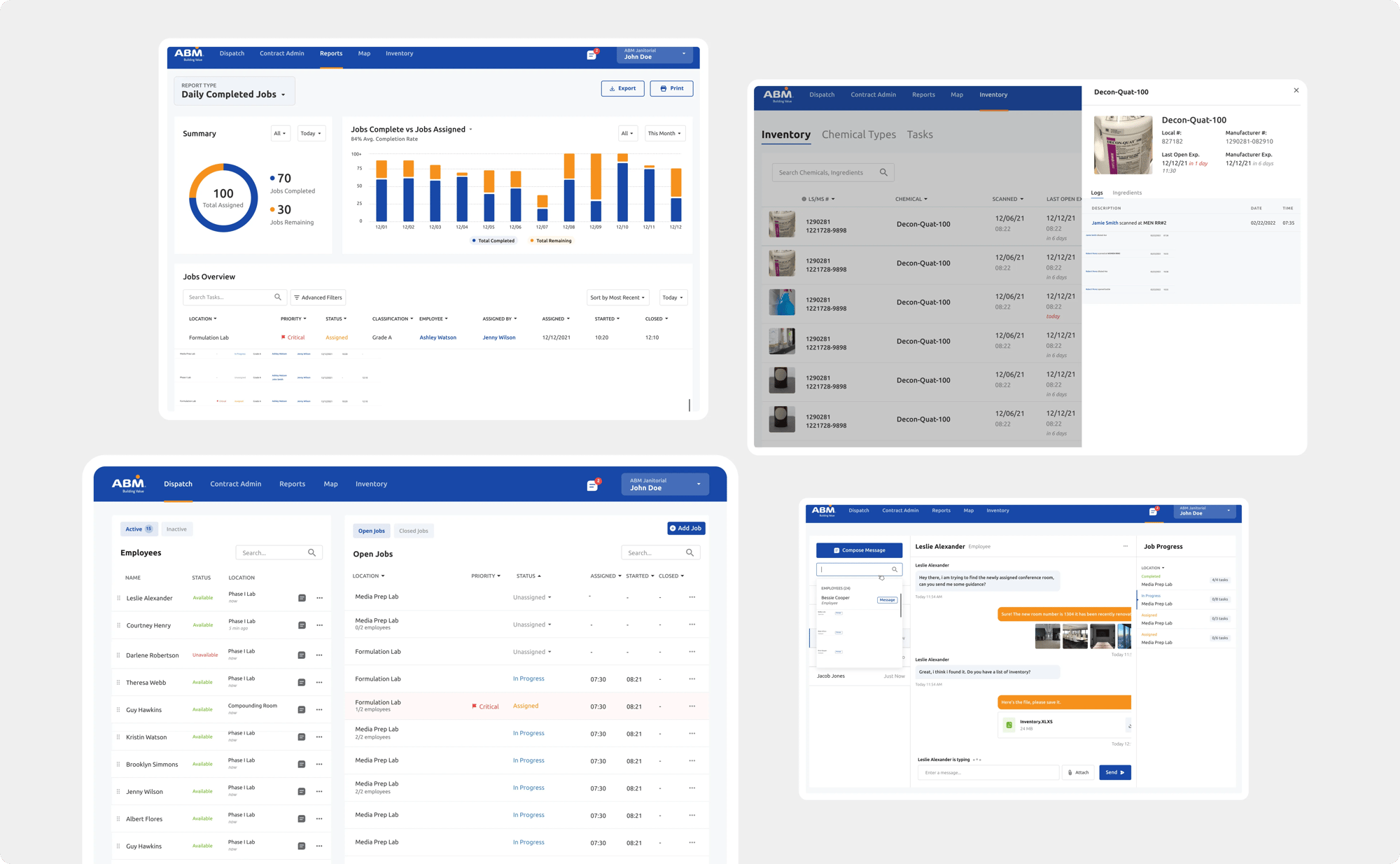Open Map in Reports screen navigation

click(364, 53)
